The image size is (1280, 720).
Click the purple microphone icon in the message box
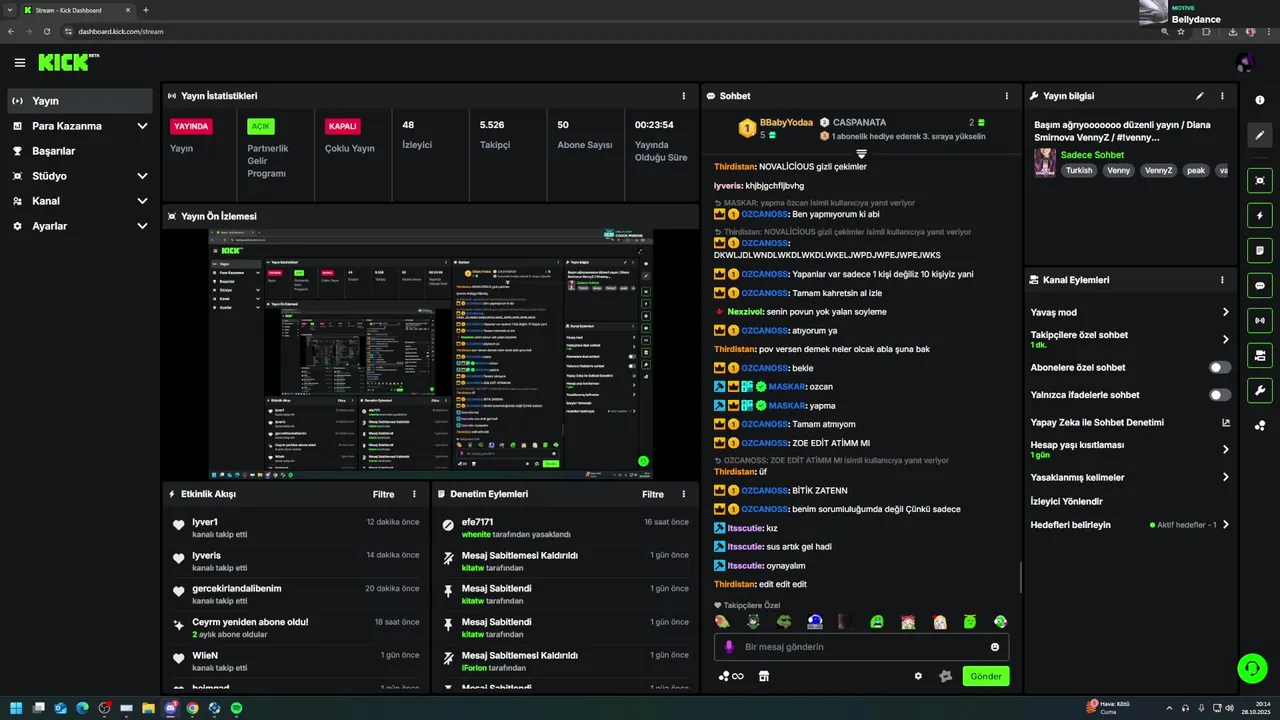[x=729, y=647]
